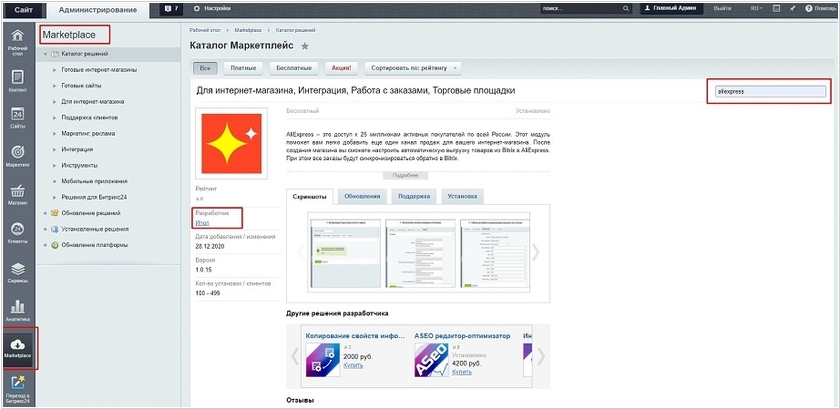Viewport: 840px width, 409px height.
Task: Switch to the Сайт tab
Action: 23,10
